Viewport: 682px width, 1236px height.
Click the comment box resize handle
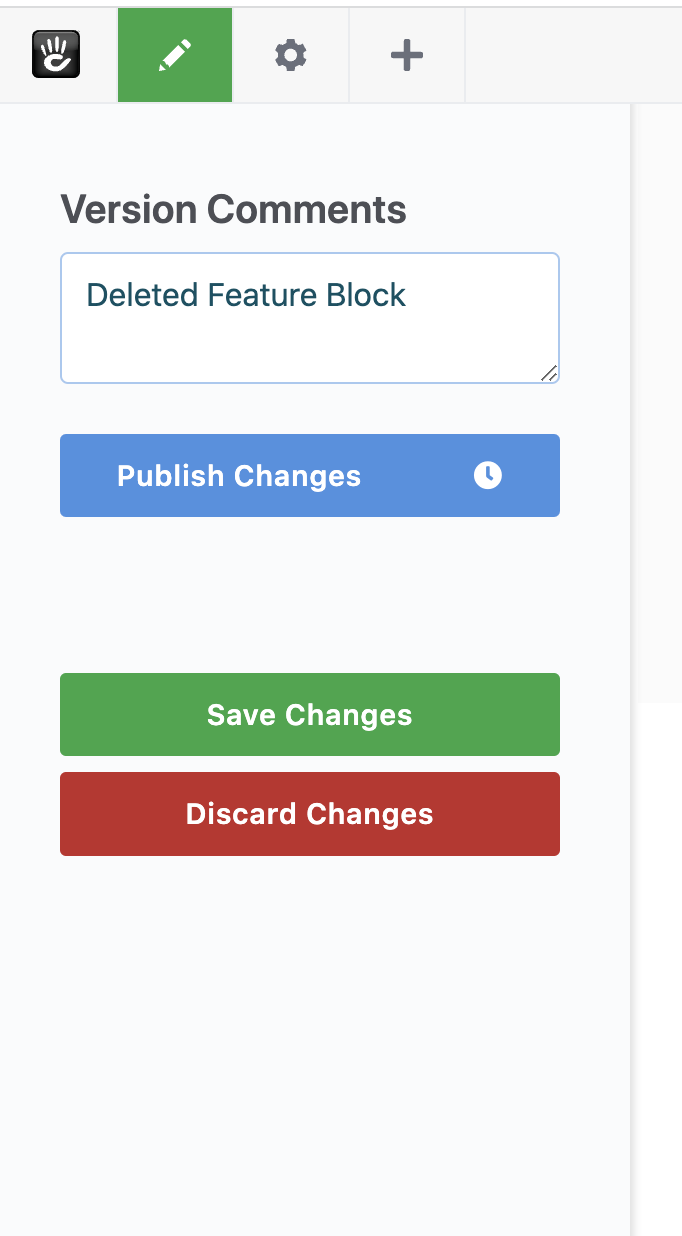click(548, 371)
